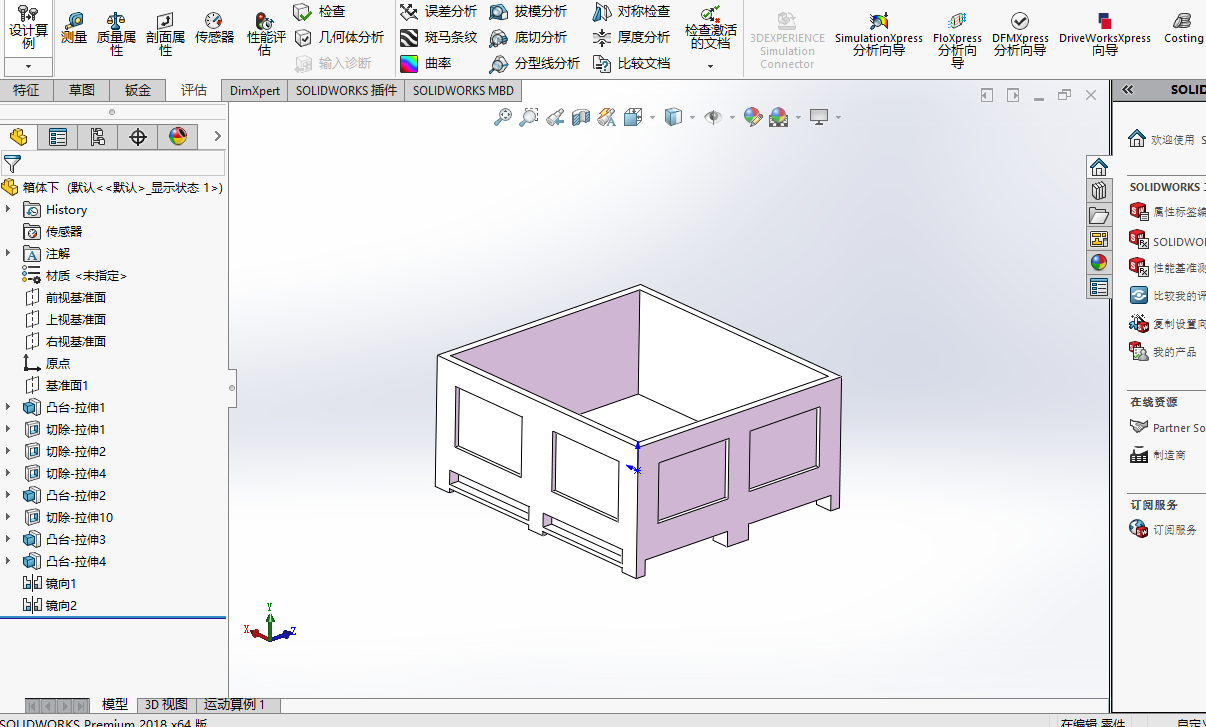Select FeatureManager design tree tab
This screenshot has height=727, width=1206.
click(18, 137)
